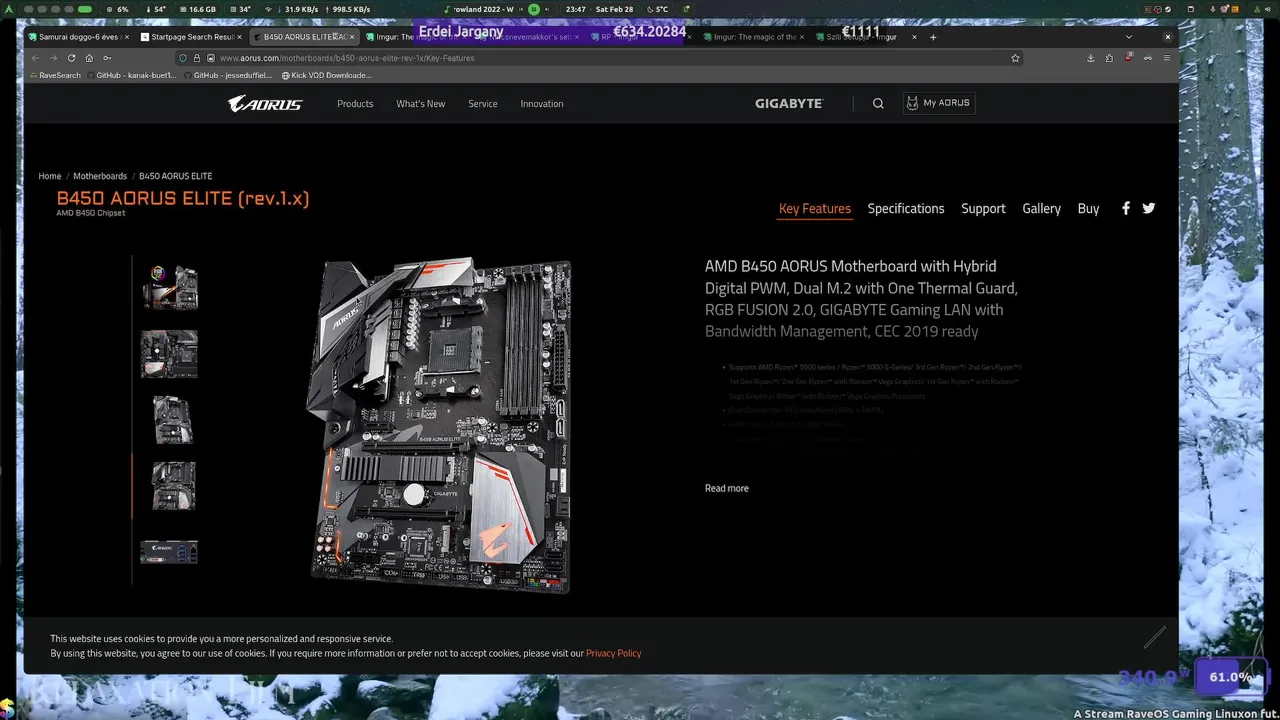Open the browser home page icon
The height and width of the screenshot is (720, 1280).
[89, 58]
